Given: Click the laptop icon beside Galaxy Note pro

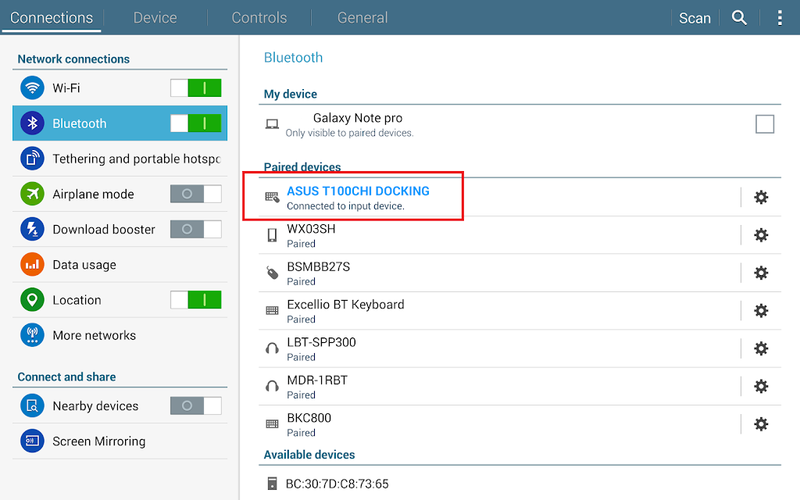Looking at the screenshot, I should tap(272, 124).
